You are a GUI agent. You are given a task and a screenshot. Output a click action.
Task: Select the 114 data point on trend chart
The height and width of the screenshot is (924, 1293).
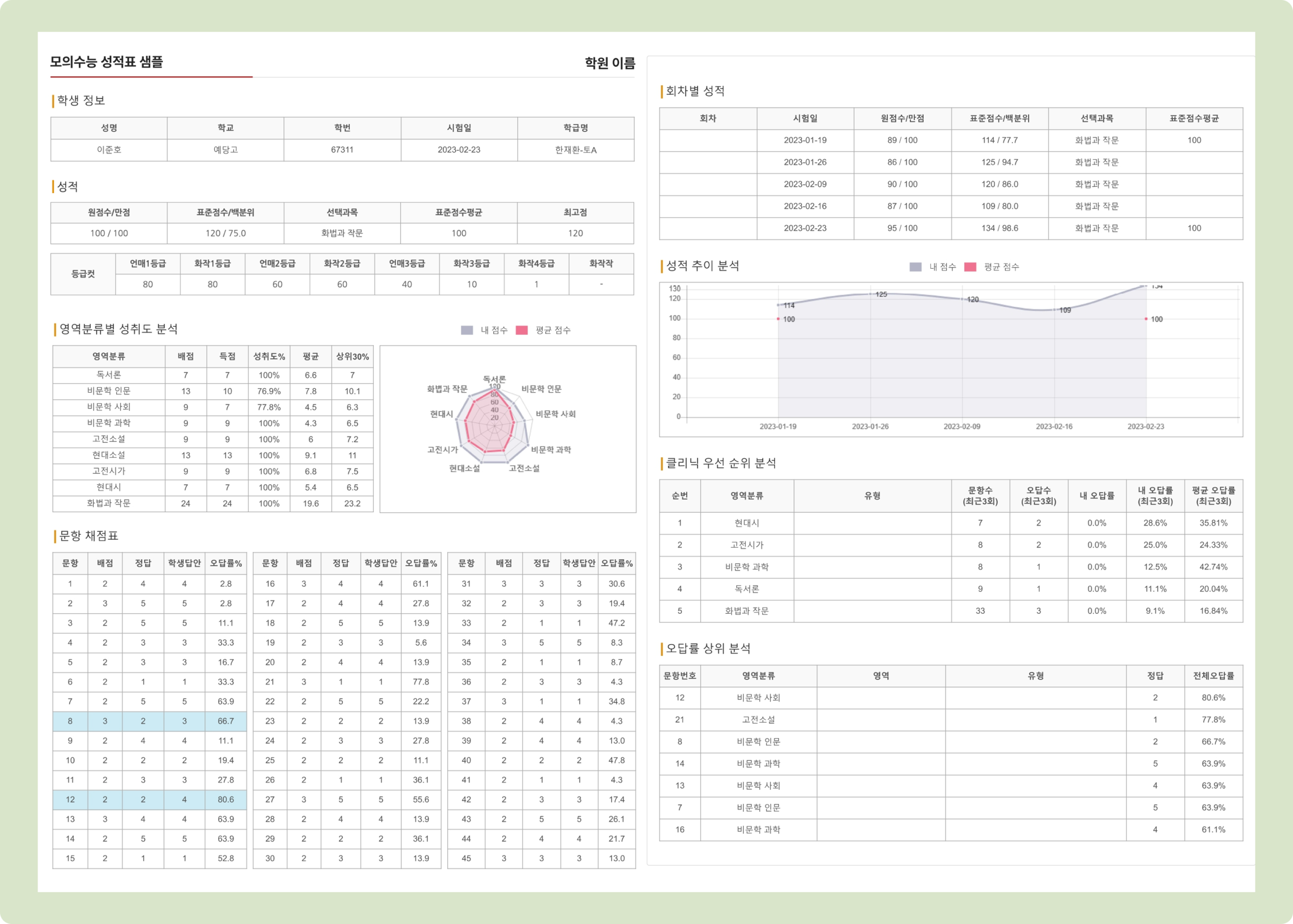click(x=778, y=305)
